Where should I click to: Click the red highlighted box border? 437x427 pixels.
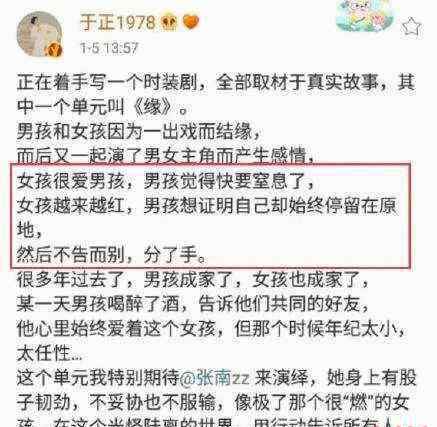[x=211, y=164]
